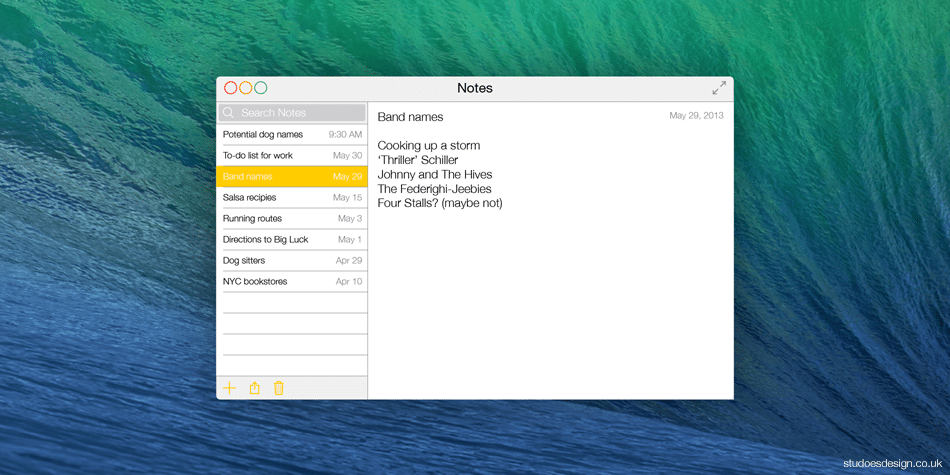Viewport: 950px width, 475px height.
Task: Click the May 29, 2013 date in the editor
Action: (x=696, y=116)
